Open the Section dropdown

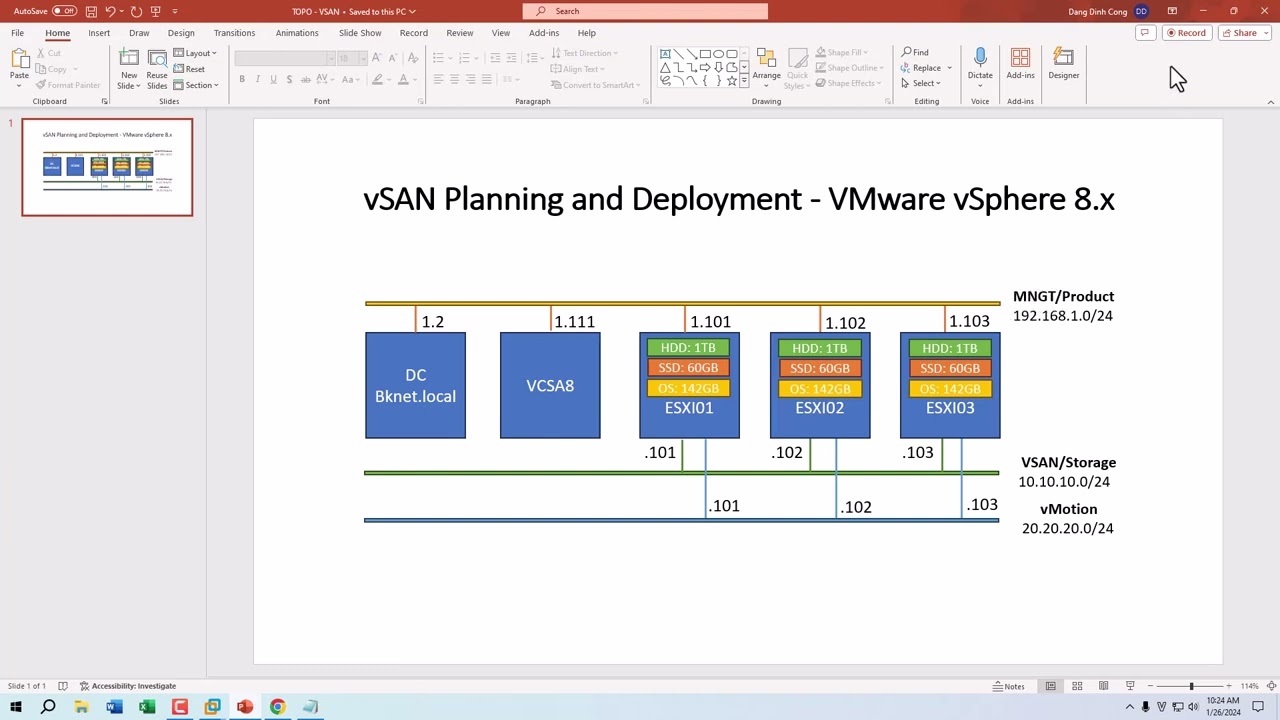[196, 85]
